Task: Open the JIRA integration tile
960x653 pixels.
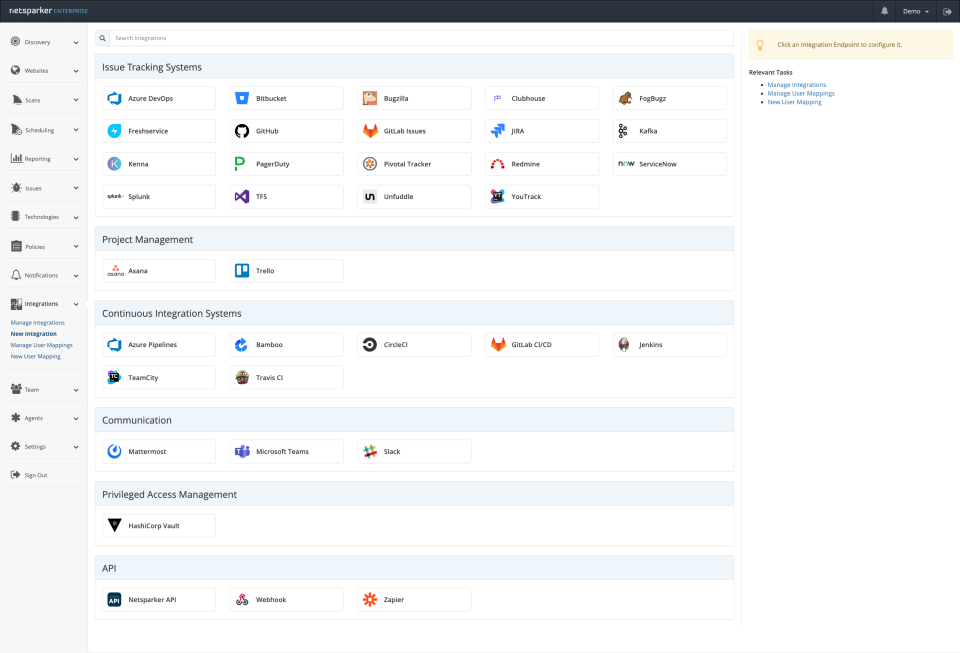Action: (541, 130)
